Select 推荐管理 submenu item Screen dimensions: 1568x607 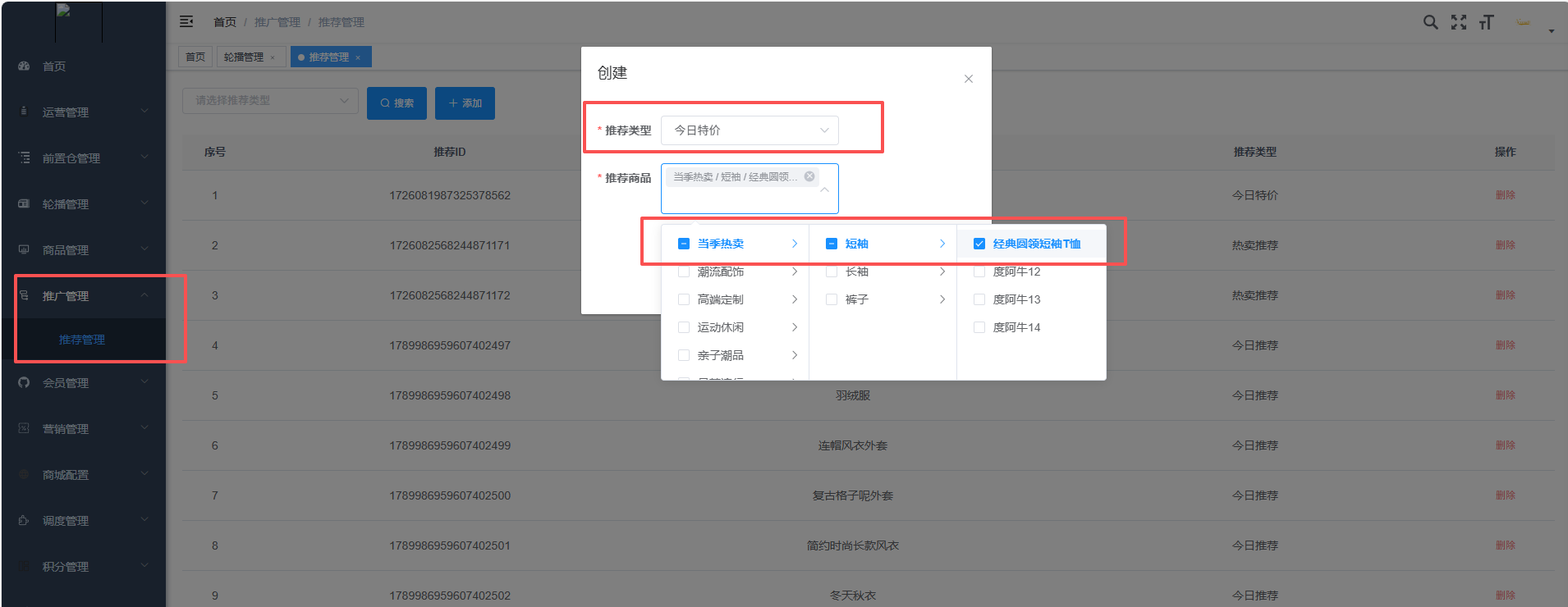click(82, 340)
